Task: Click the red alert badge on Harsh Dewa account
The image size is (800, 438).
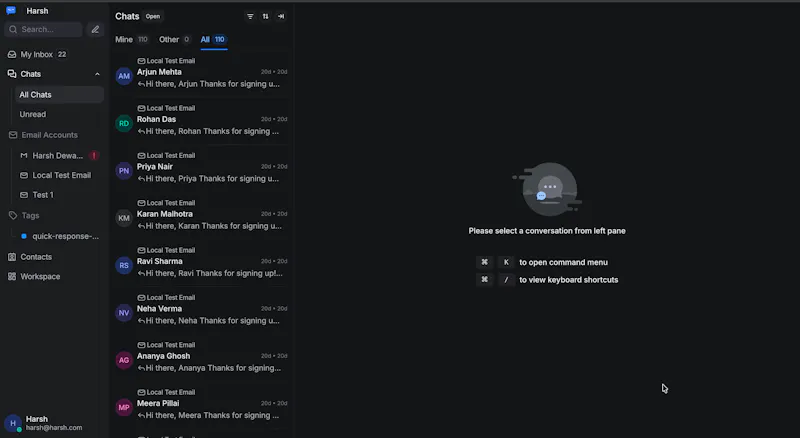Action: (93, 156)
